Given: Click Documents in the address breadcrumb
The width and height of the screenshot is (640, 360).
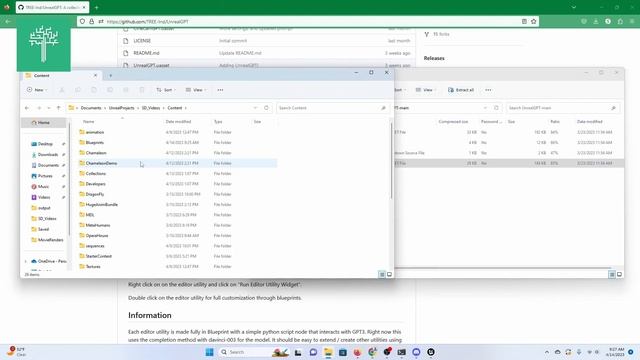Looking at the screenshot, I should (x=91, y=108).
